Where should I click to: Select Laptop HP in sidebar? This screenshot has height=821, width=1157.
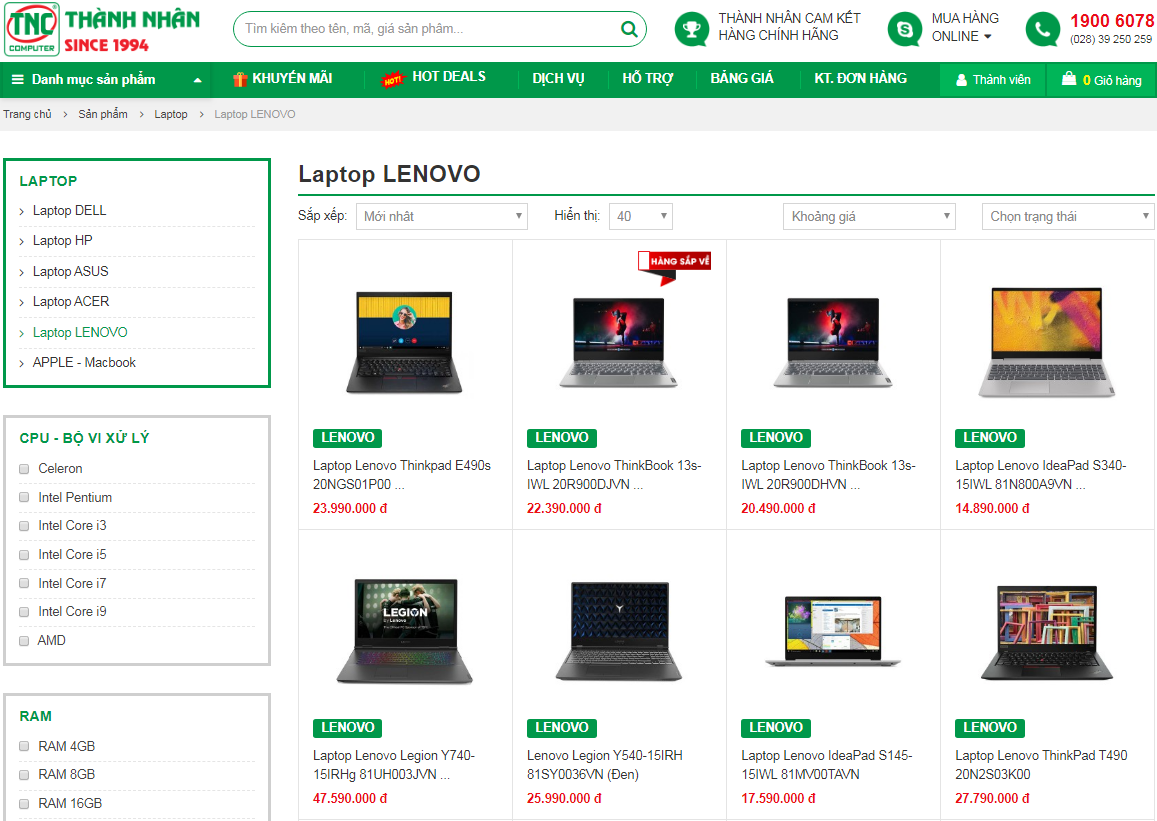click(63, 240)
